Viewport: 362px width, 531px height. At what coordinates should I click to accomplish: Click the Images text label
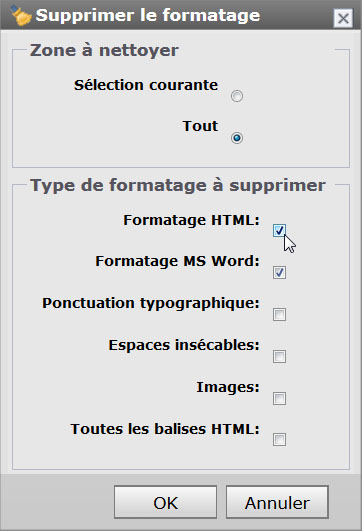coord(228,387)
